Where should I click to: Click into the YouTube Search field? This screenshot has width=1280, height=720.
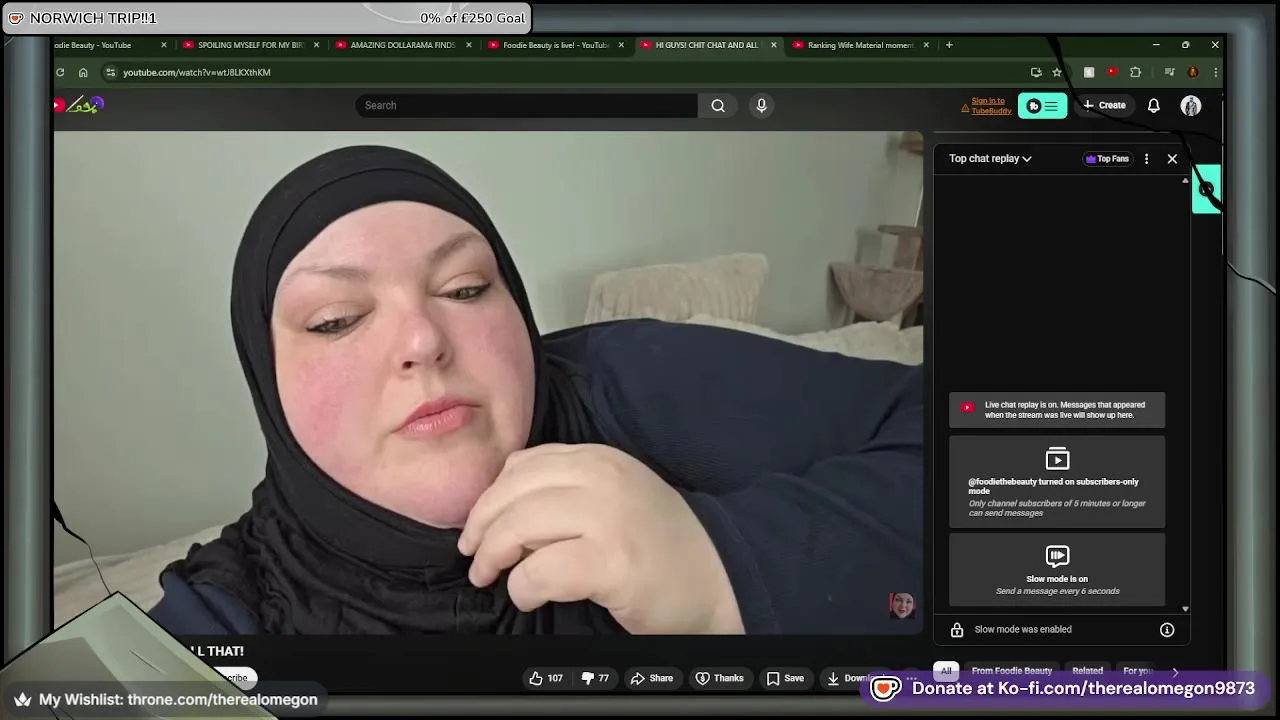pyautogui.click(x=526, y=105)
